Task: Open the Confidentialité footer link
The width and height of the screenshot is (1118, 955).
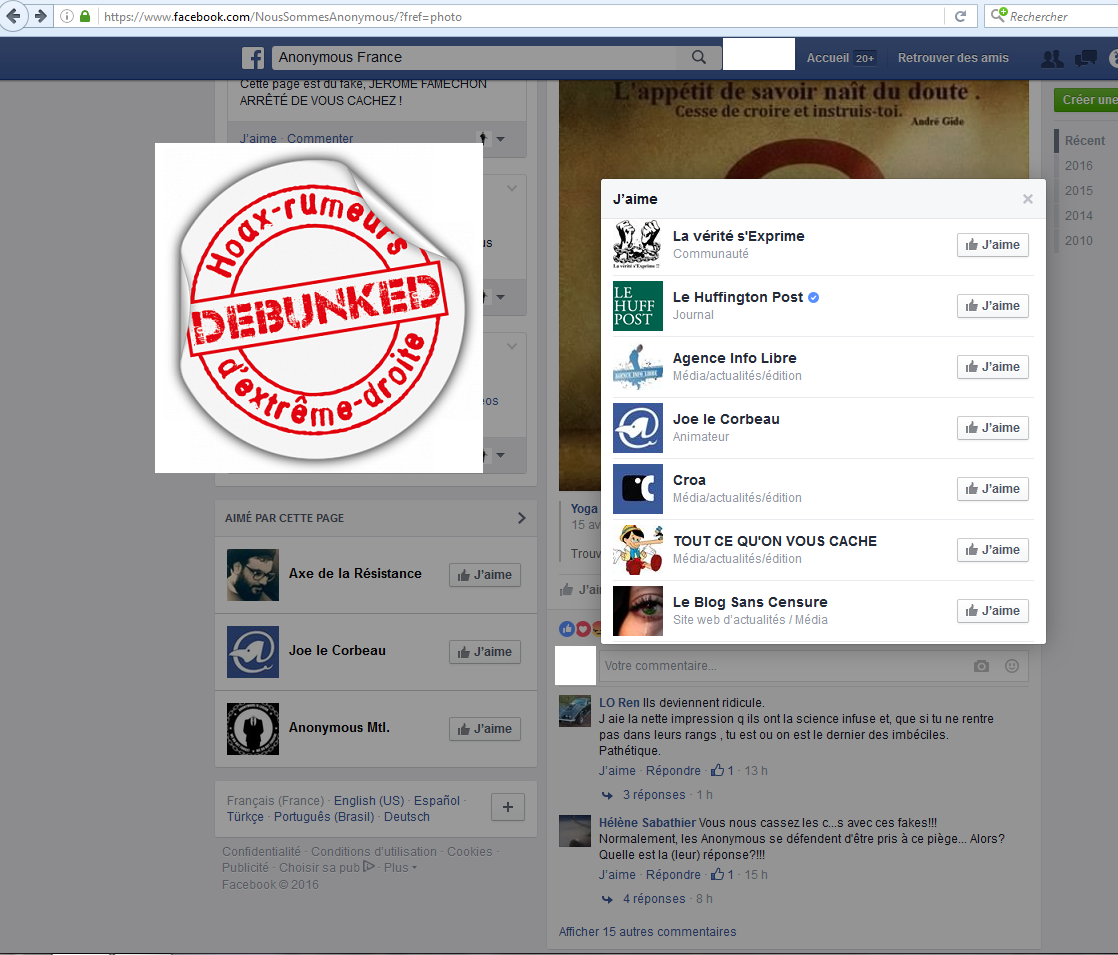Action: coord(261,852)
